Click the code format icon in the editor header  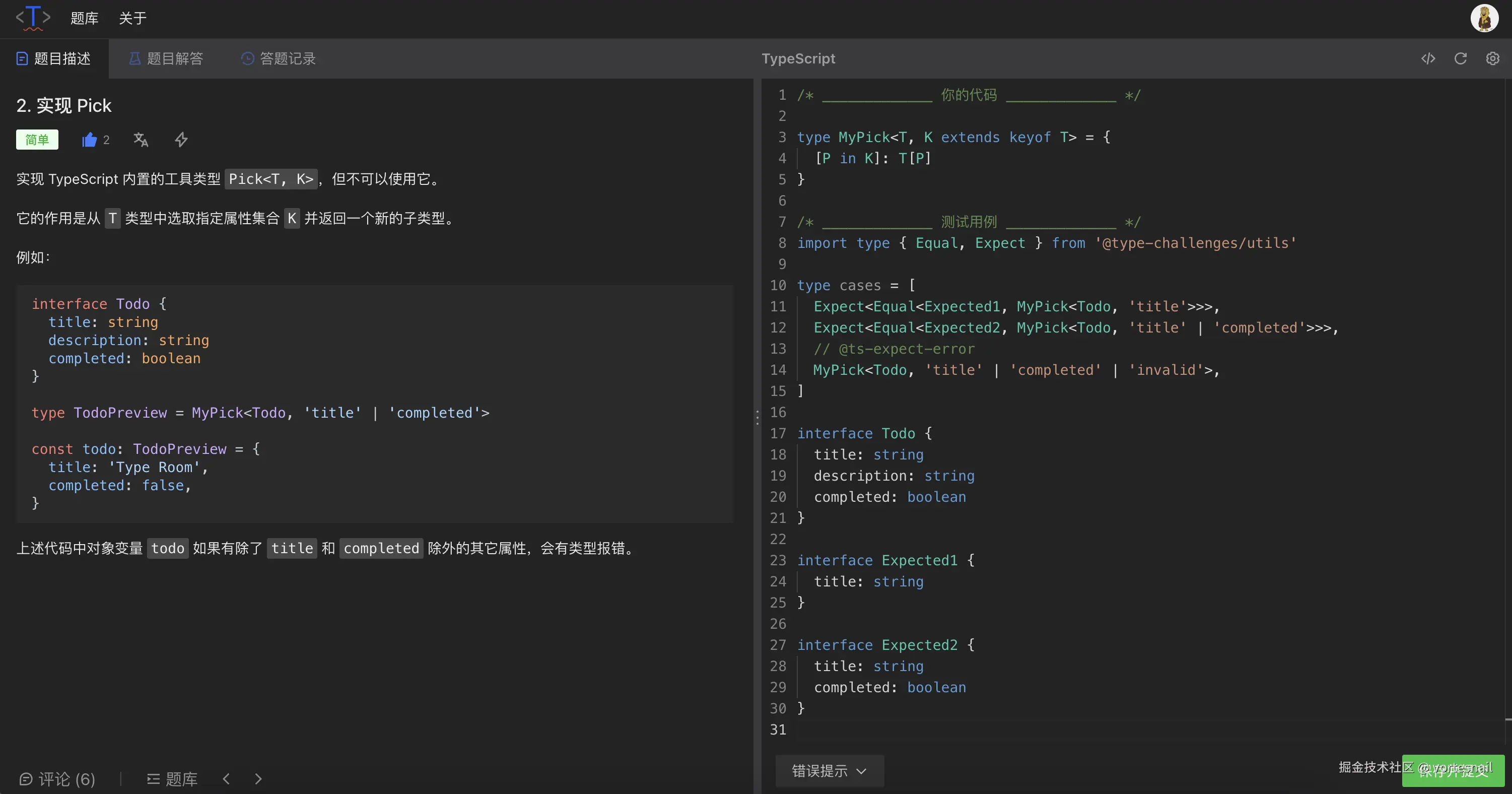coord(1428,59)
